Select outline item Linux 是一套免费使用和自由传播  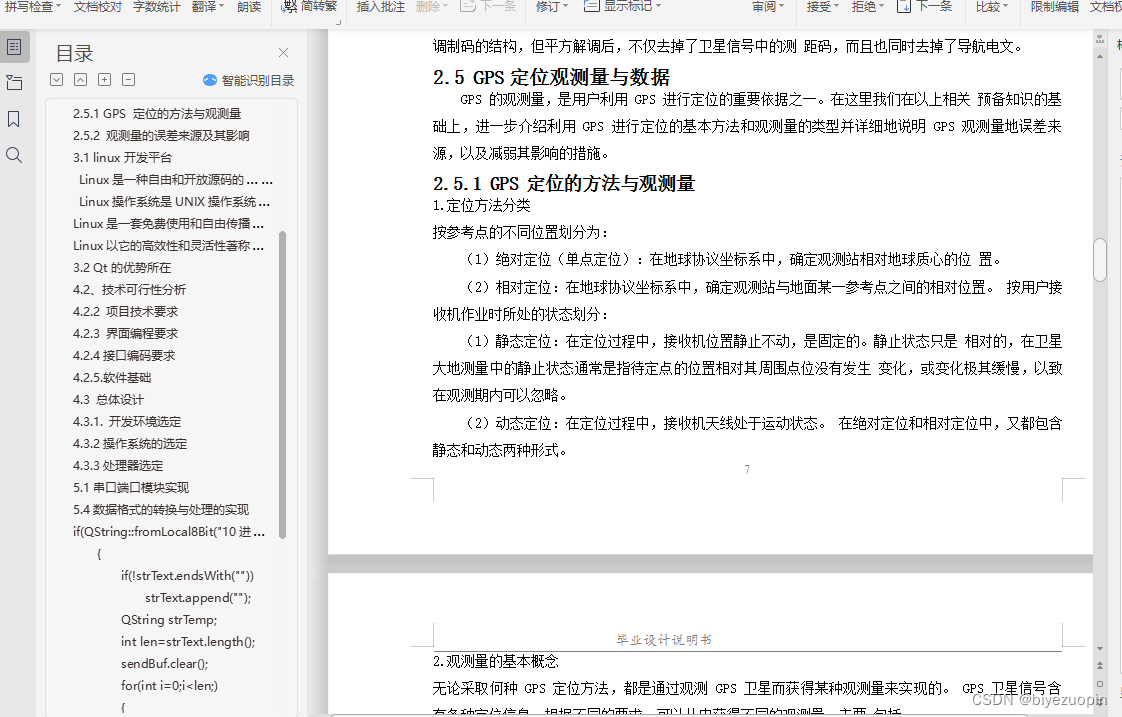click(168, 224)
